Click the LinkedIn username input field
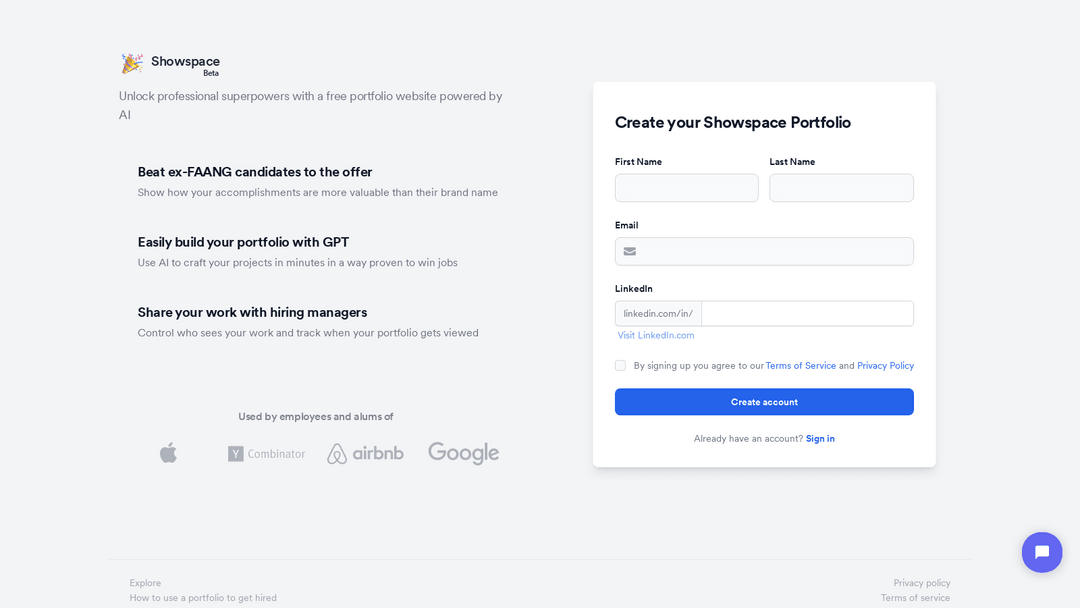Viewport: 1080px width, 608px height. (x=807, y=313)
